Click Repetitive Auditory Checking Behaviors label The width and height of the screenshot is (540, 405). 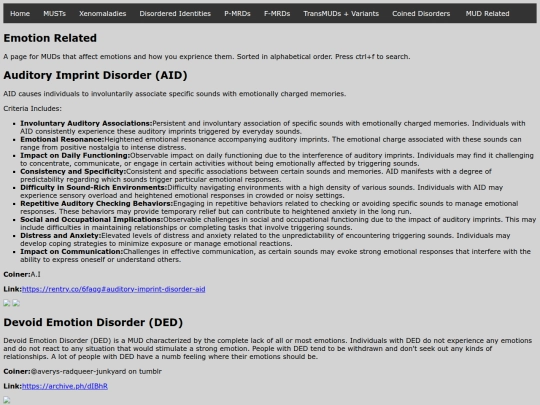coord(96,204)
